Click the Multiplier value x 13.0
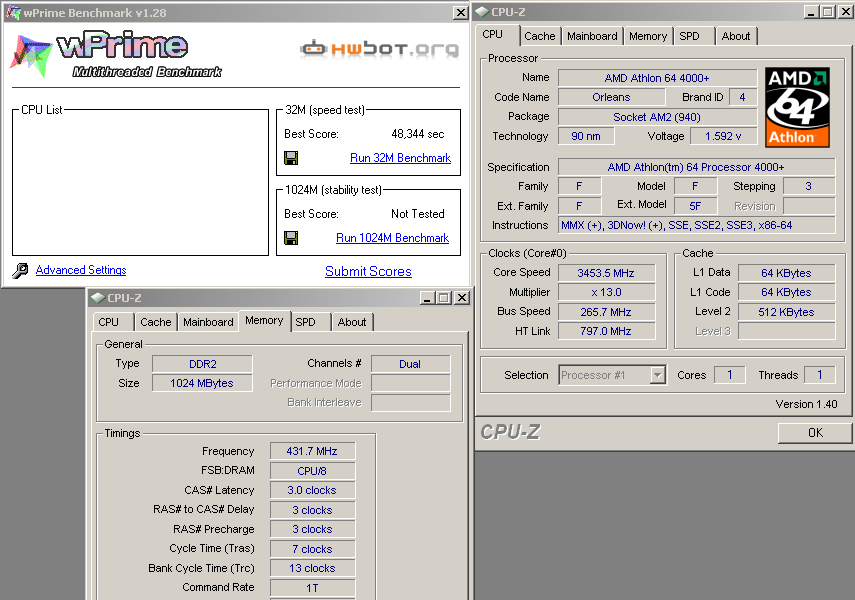 point(606,292)
